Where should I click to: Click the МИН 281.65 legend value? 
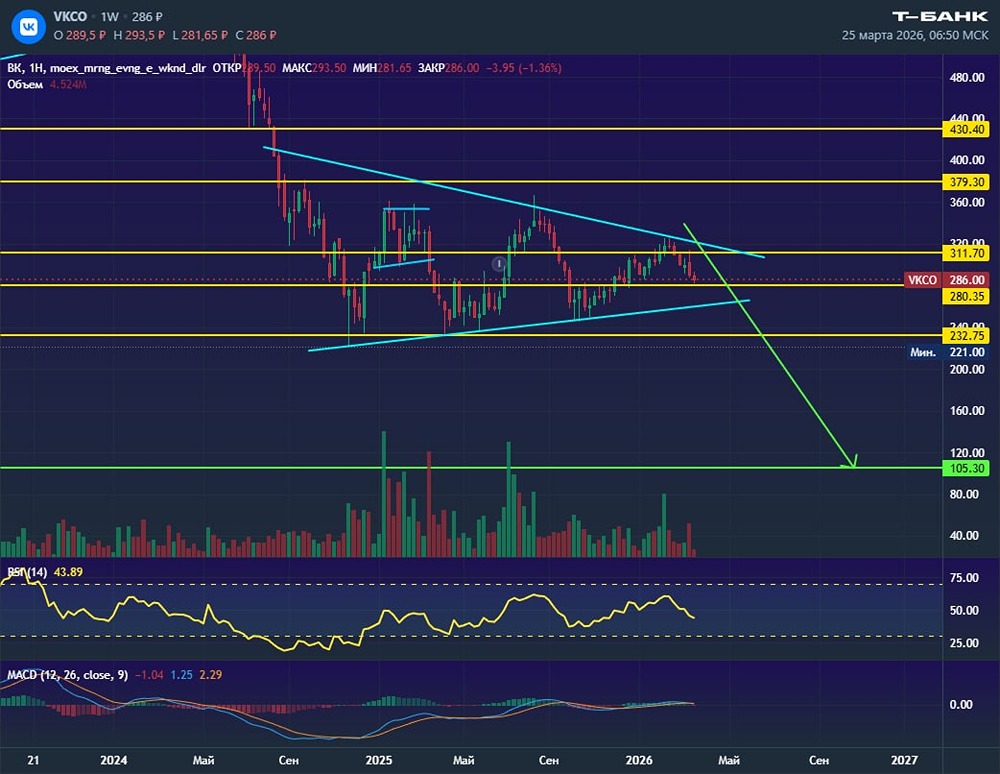381,68
